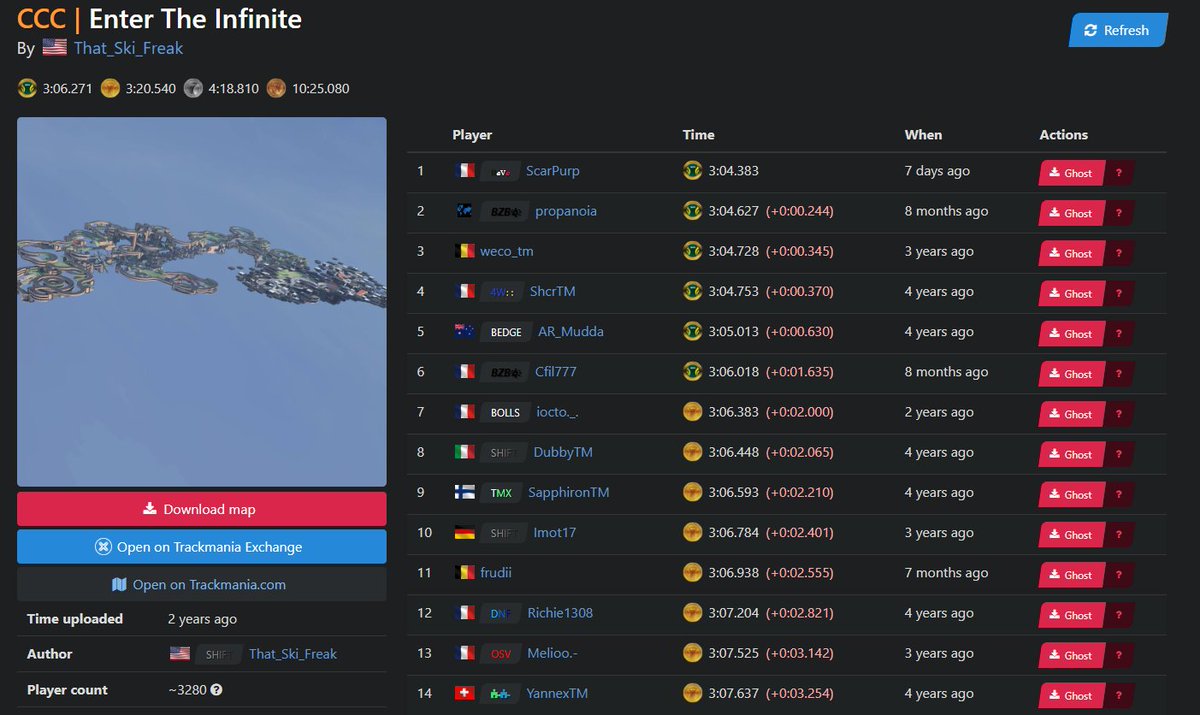Download propanoia's ghost

[1070, 213]
